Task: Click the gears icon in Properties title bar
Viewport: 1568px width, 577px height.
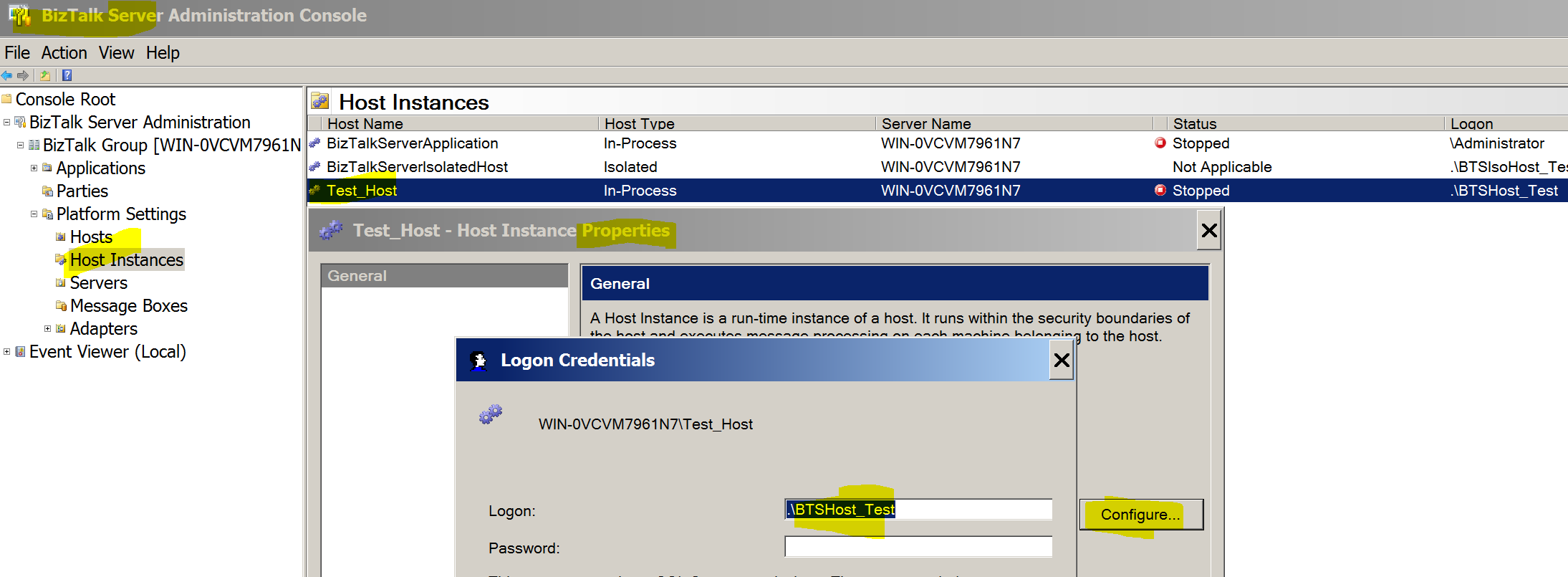Action: pyautogui.click(x=331, y=230)
